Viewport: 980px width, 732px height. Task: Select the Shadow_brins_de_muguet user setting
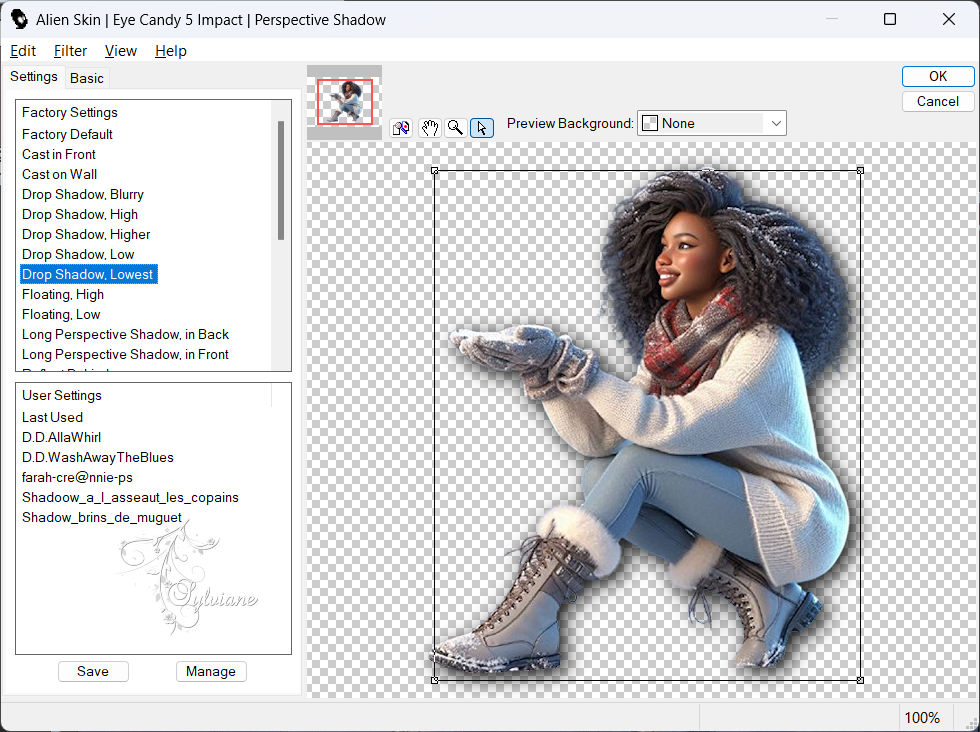point(102,518)
